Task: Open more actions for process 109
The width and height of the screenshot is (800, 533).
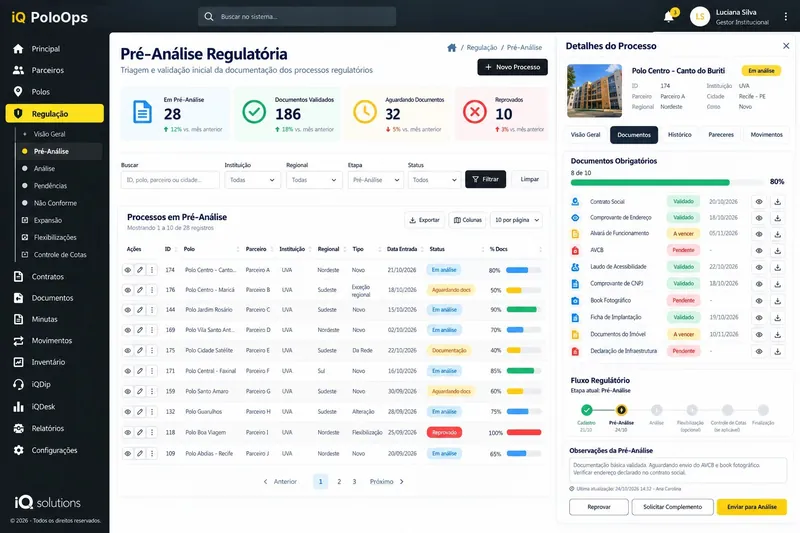Action: pyautogui.click(x=152, y=453)
